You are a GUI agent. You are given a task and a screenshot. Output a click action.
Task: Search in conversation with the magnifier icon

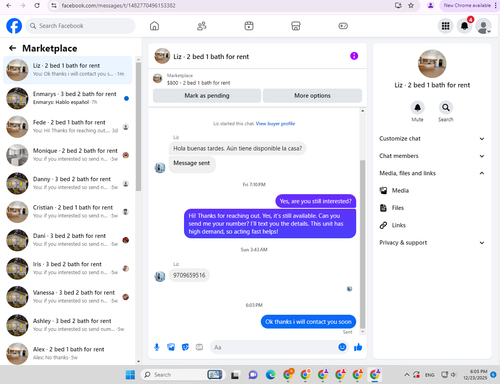pos(446,108)
